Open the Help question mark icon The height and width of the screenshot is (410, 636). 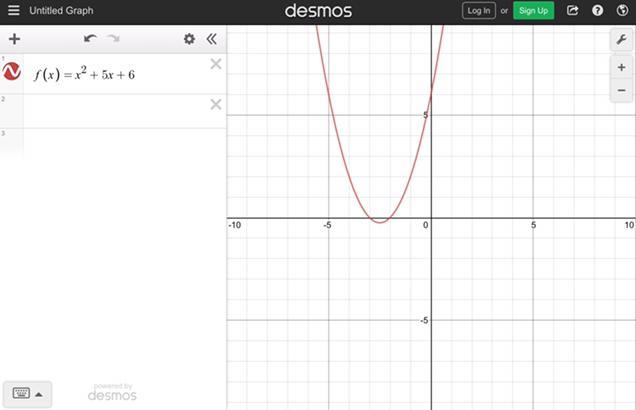[x=597, y=10]
